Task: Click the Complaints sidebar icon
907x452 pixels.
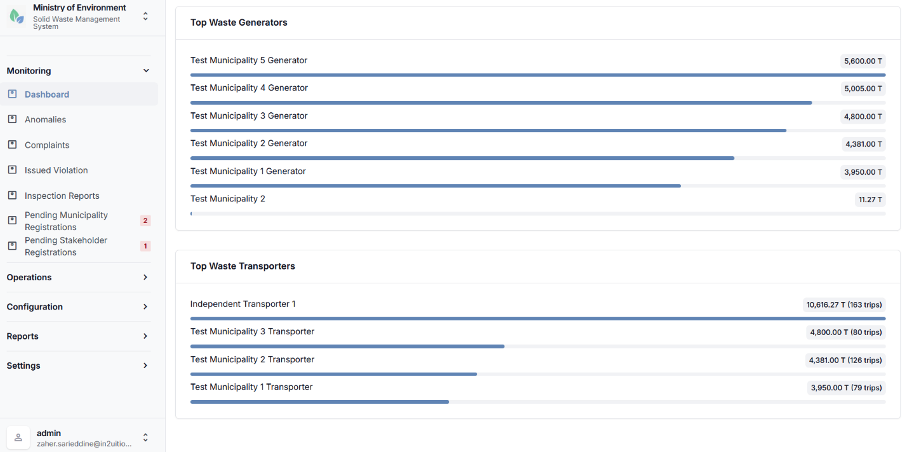Action: coord(13,145)
